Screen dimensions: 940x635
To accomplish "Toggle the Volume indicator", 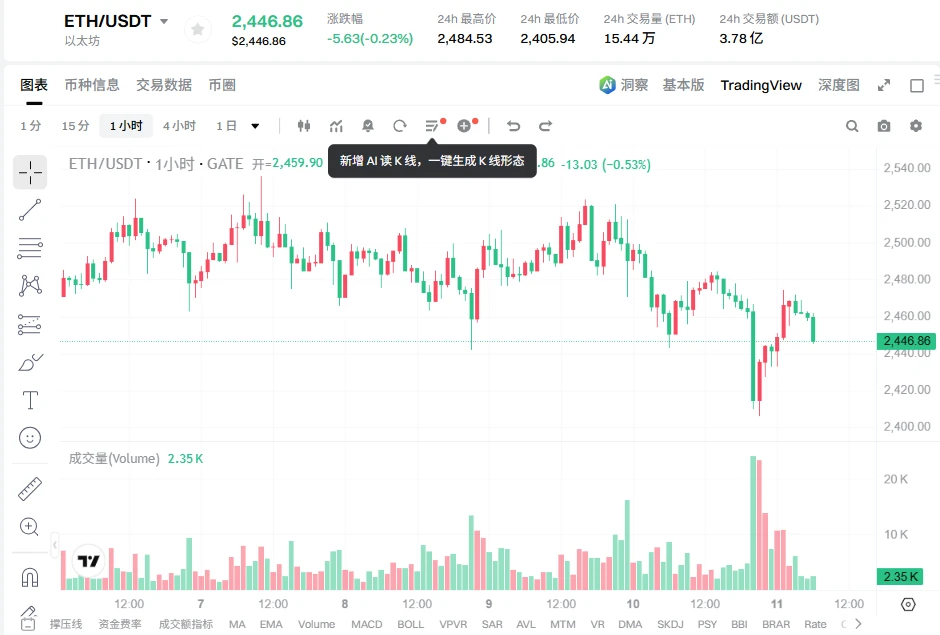I will [317, 624].
